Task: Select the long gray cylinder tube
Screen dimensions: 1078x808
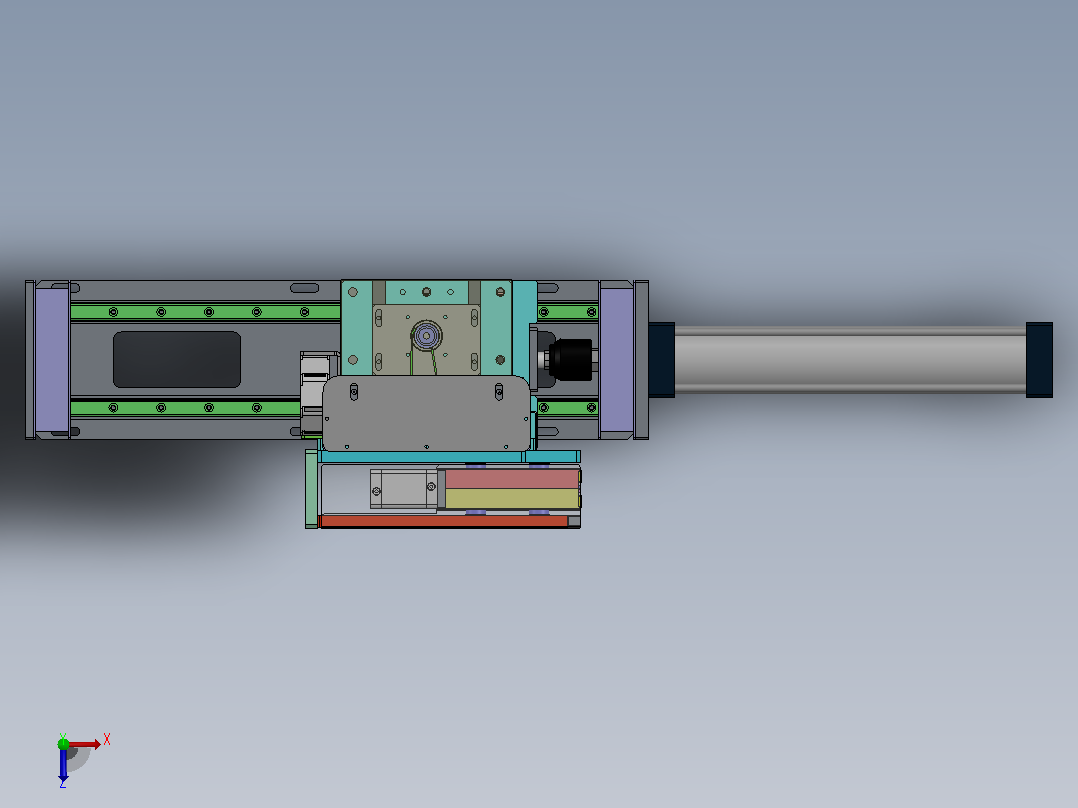Action: (x=850, y=360)
